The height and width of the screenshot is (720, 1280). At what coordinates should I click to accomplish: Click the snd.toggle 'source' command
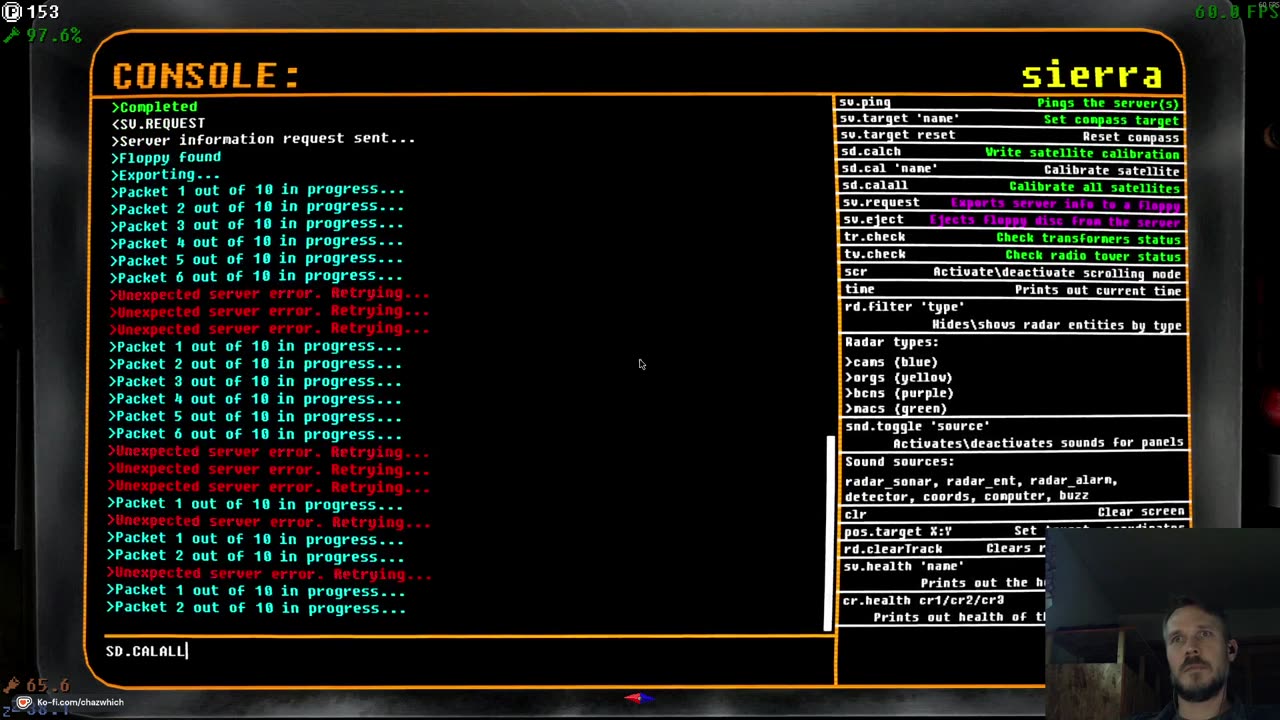(917, 426)
